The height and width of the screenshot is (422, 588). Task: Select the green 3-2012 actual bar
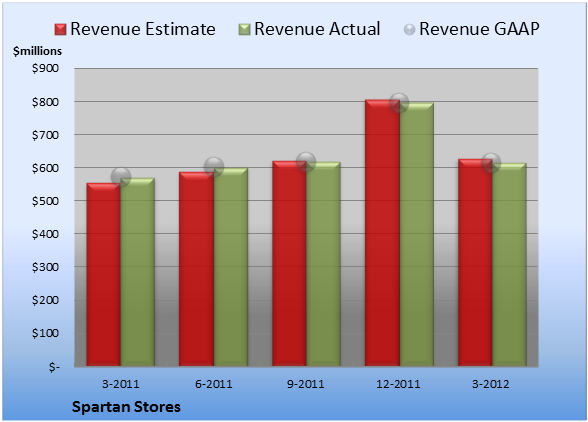509,264
